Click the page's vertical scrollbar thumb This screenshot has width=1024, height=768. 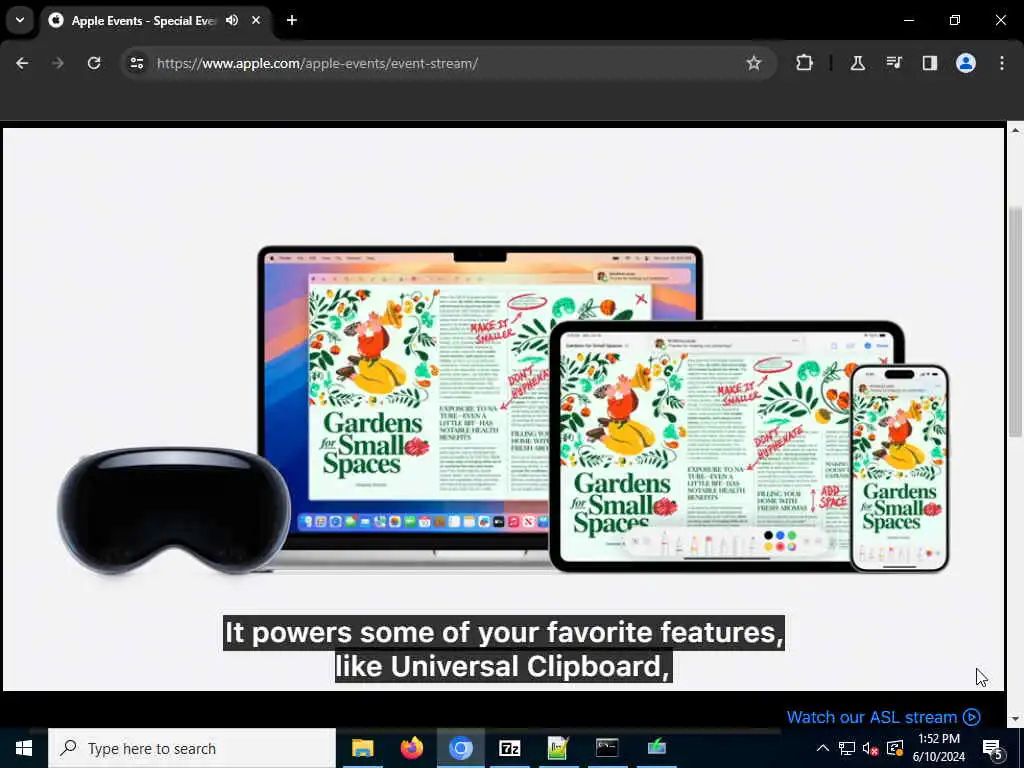tap(1015, 322)
